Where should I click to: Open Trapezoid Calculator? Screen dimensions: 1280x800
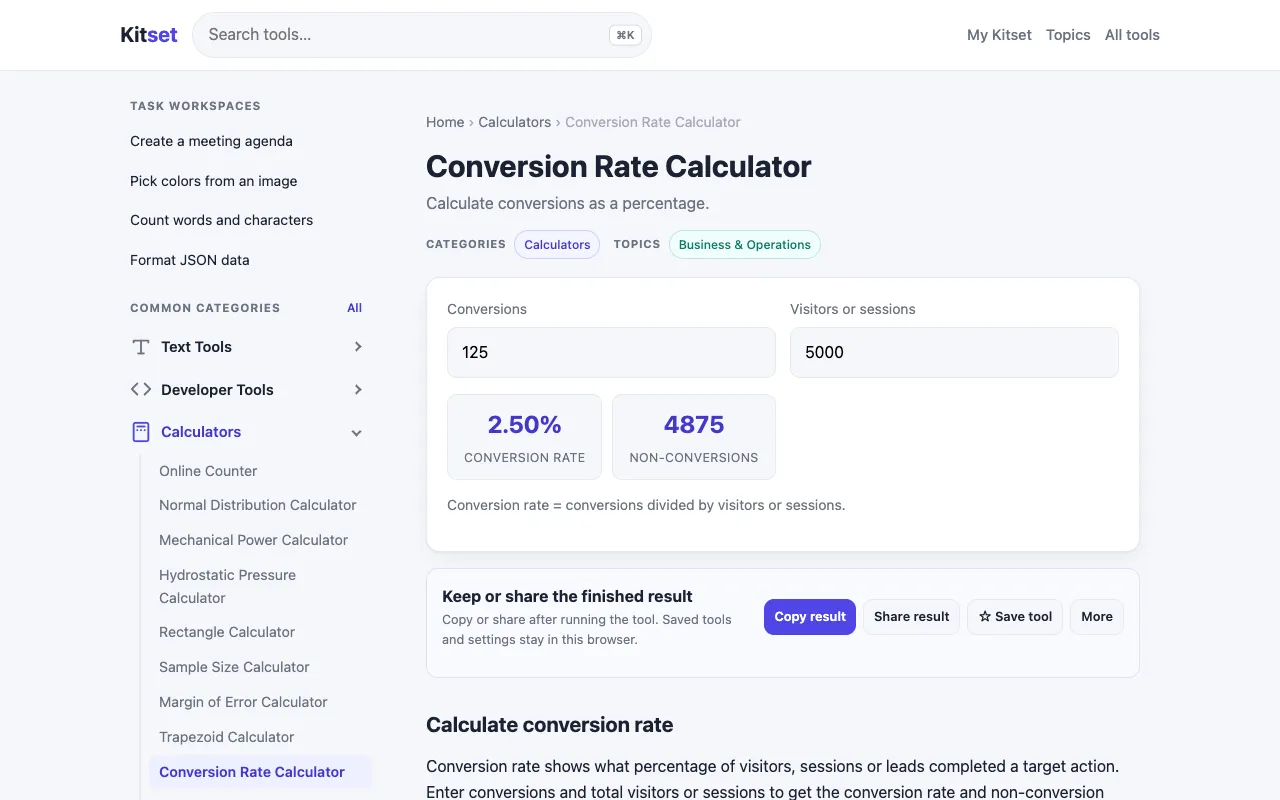[226, 737]
